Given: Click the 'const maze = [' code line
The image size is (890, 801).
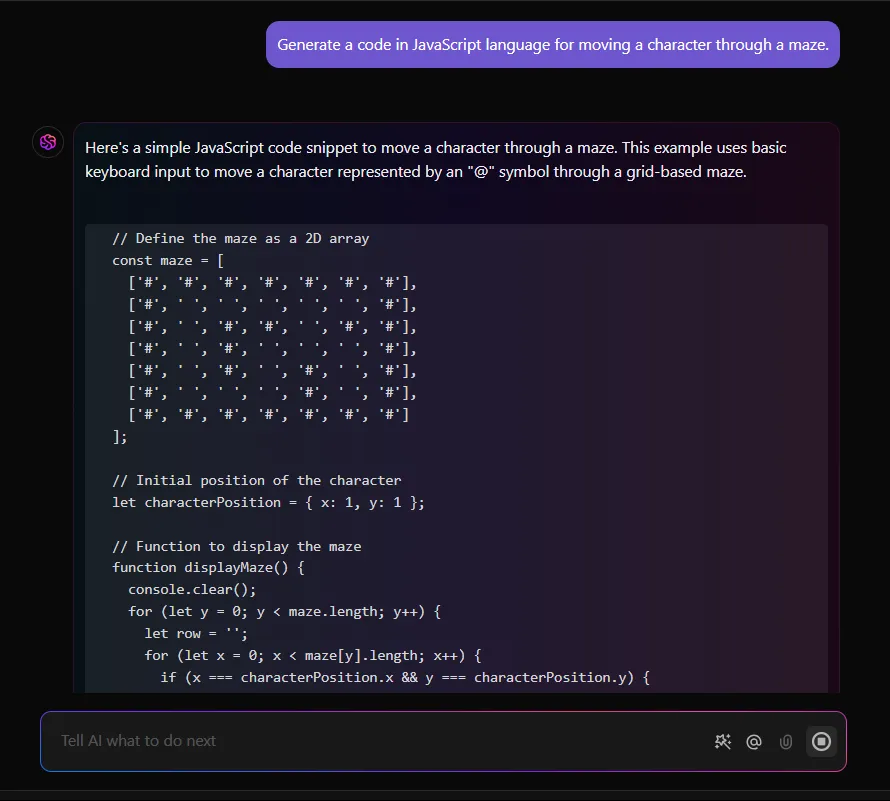Looking at the screenshot, I should click(x=168, y=261).
